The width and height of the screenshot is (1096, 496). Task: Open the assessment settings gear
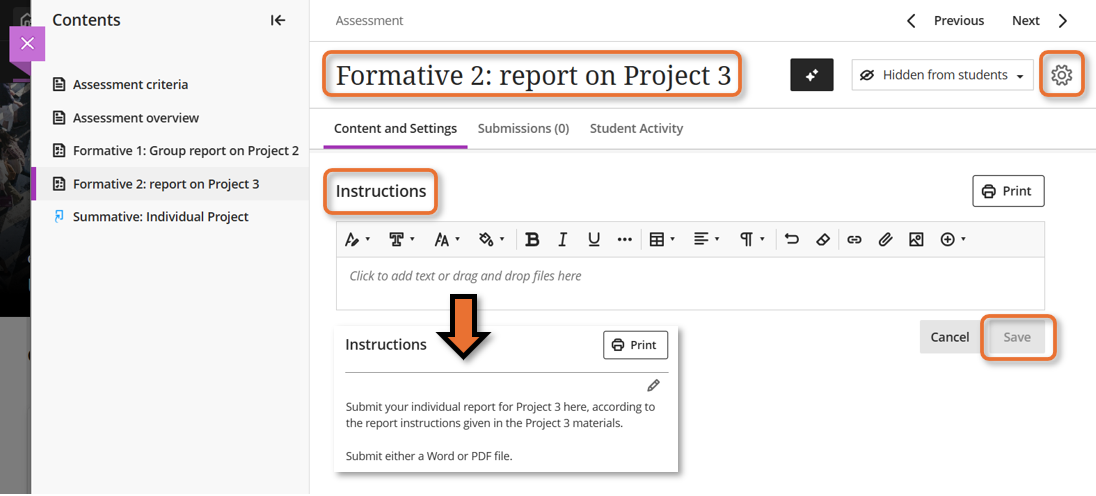coord(1061,75)
